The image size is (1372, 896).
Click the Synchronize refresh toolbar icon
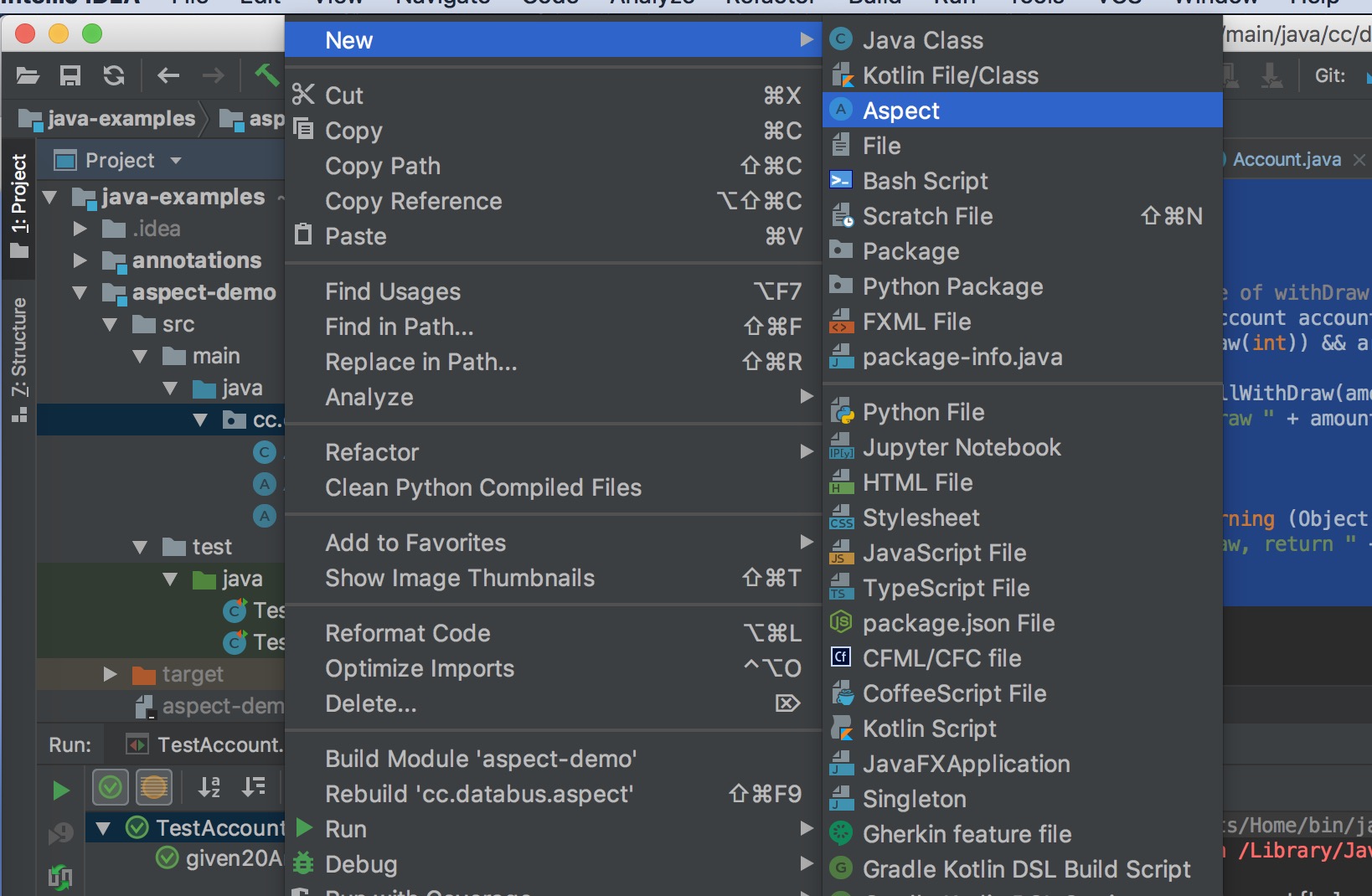click(x=114, y=76)
